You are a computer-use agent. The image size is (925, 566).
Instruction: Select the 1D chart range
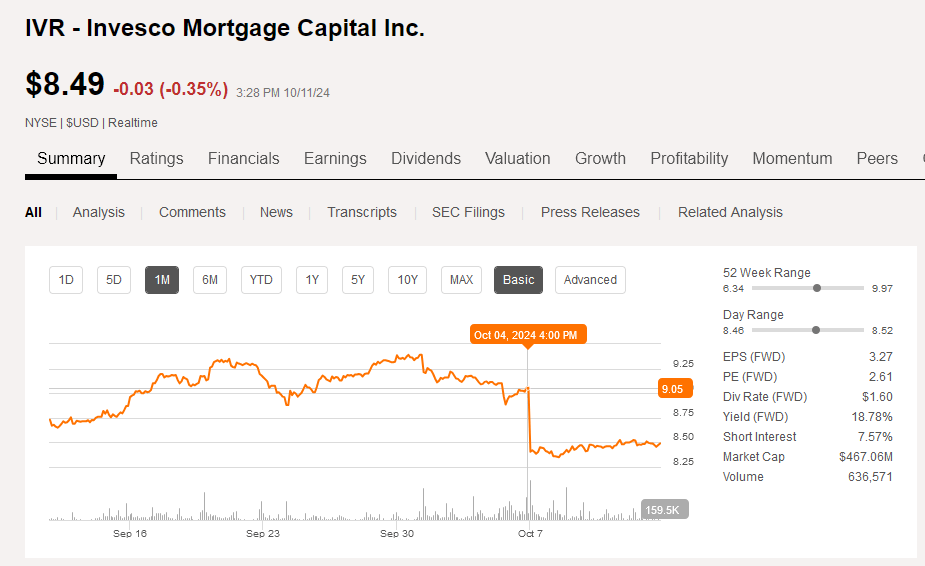click(x=66, y=280)
